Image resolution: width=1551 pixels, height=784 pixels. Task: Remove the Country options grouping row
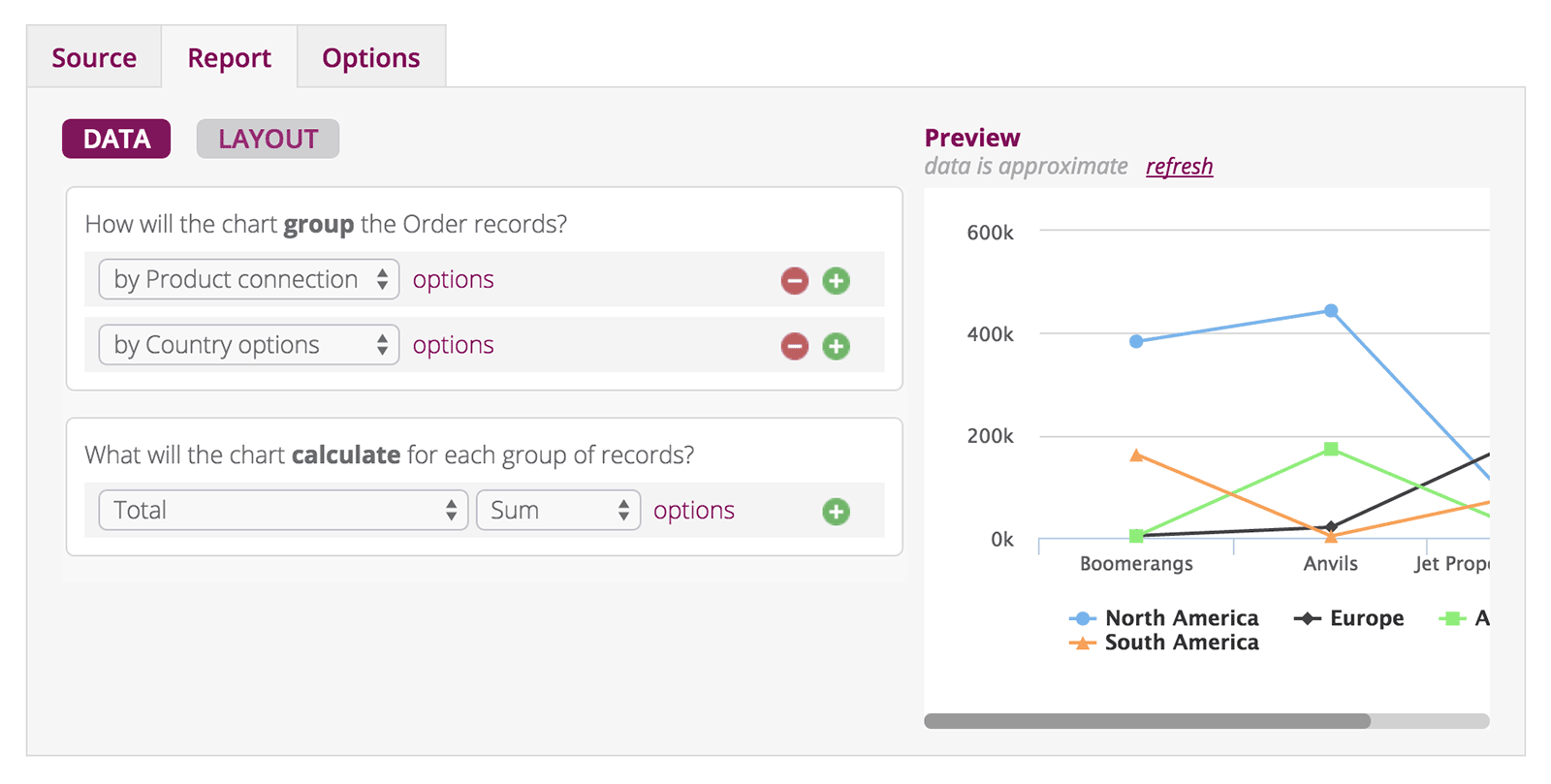point(794,346)
